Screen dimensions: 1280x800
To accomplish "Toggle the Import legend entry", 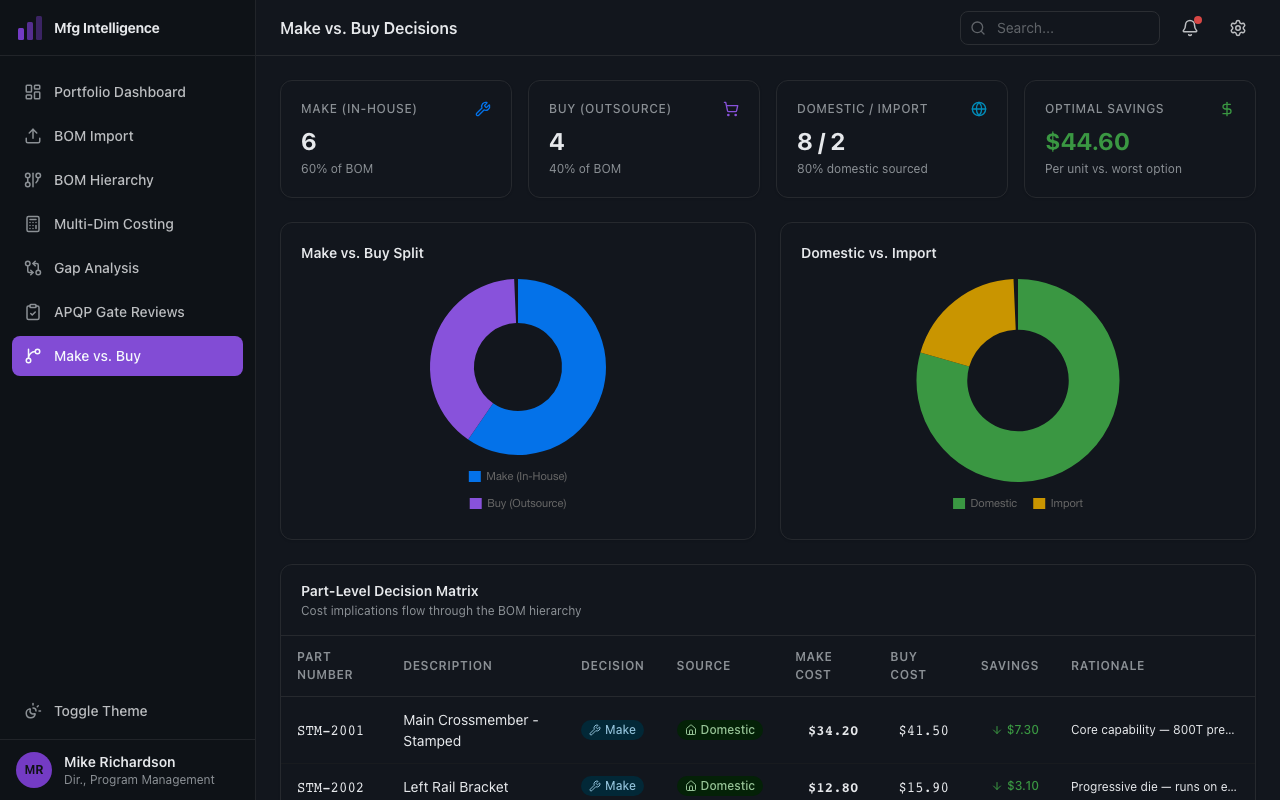I will [x=1057, y=504].
